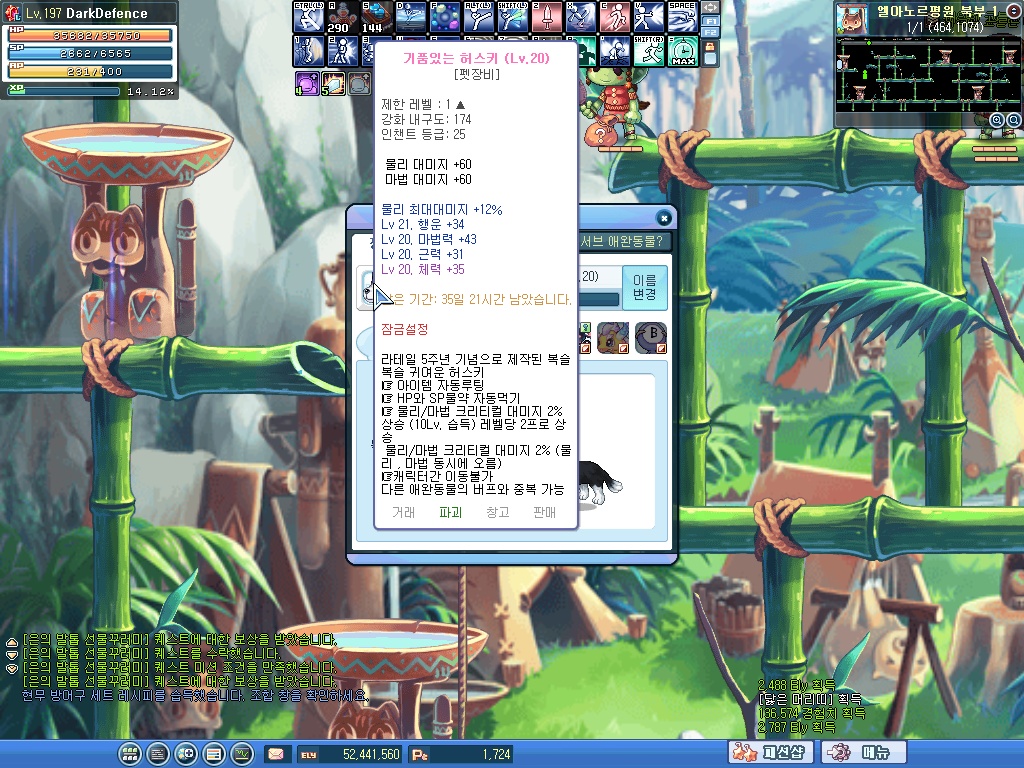The image size is (1024, 768).
Task: Click the crystal buff icon numbered 5
Action: [x=332, y=84]
